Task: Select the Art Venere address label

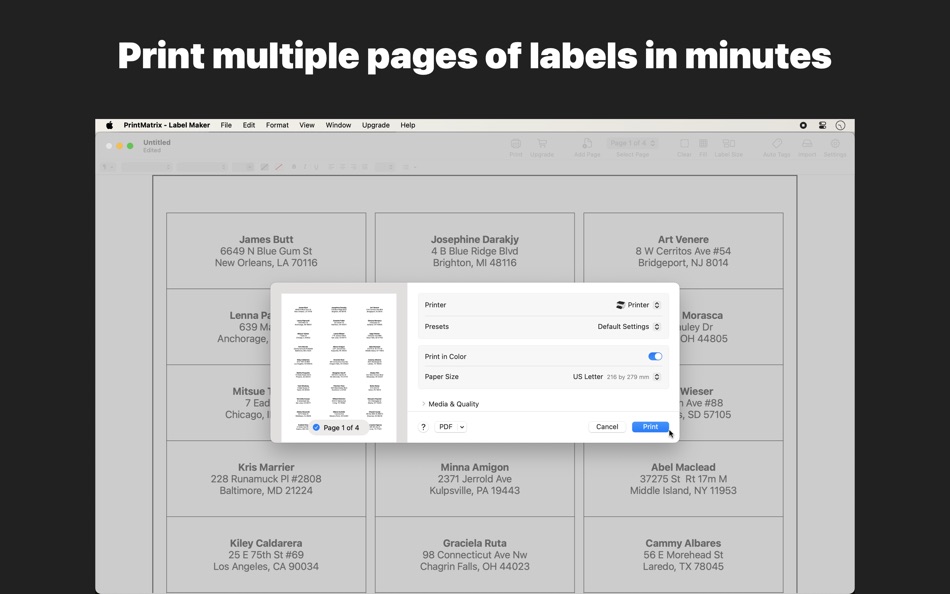Action: (683, 251)
